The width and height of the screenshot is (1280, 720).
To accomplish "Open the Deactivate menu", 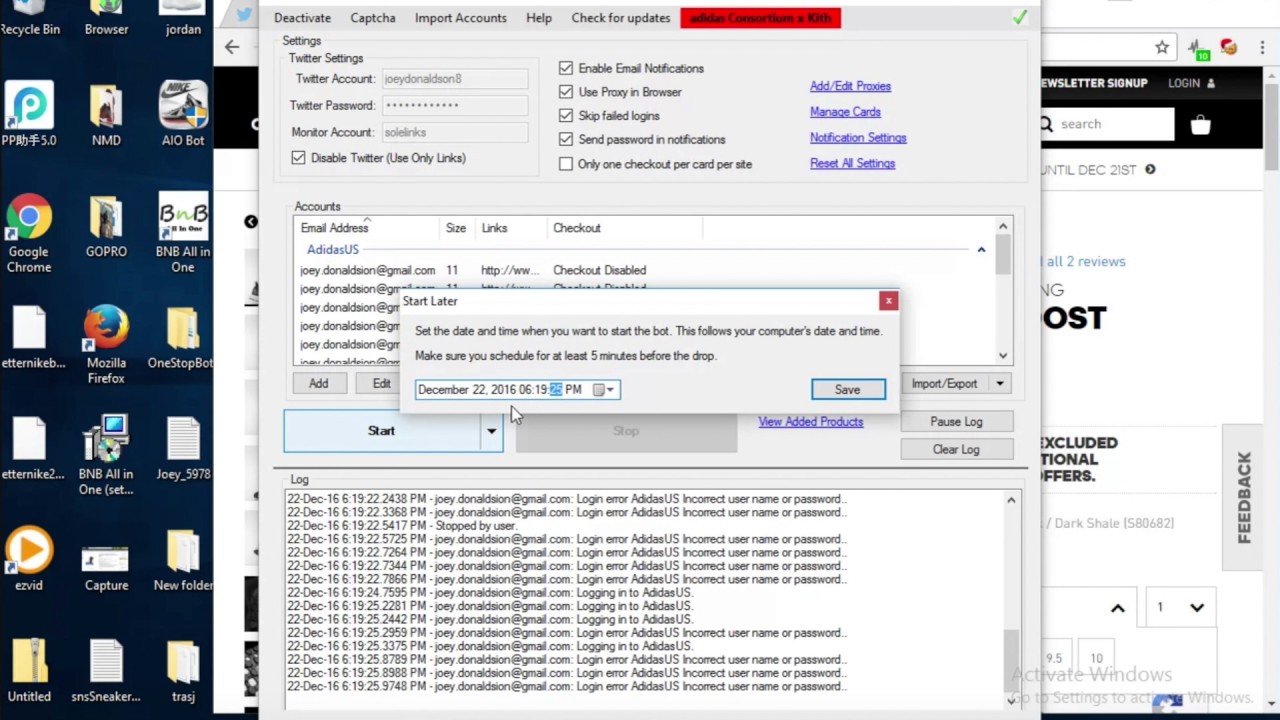I will point(302,18).
